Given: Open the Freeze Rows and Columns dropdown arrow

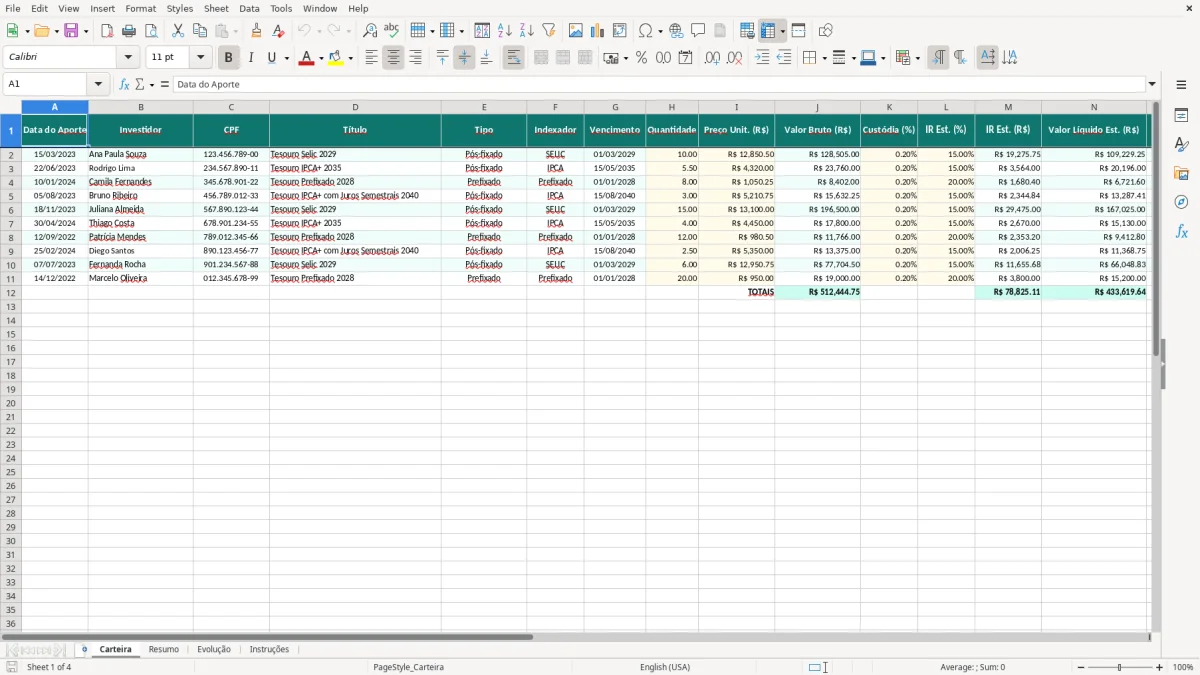Looking at the screenshot, I should click(782, 31).
